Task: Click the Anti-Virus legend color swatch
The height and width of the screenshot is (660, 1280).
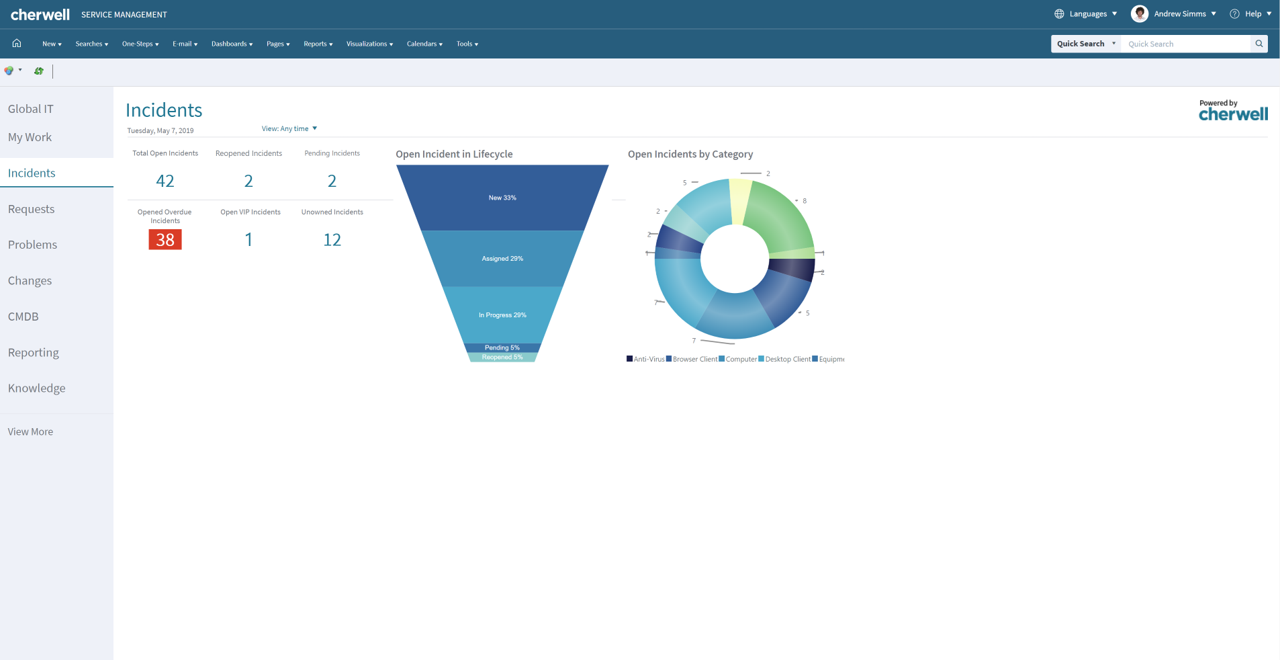Action: (x=630, y=359)
